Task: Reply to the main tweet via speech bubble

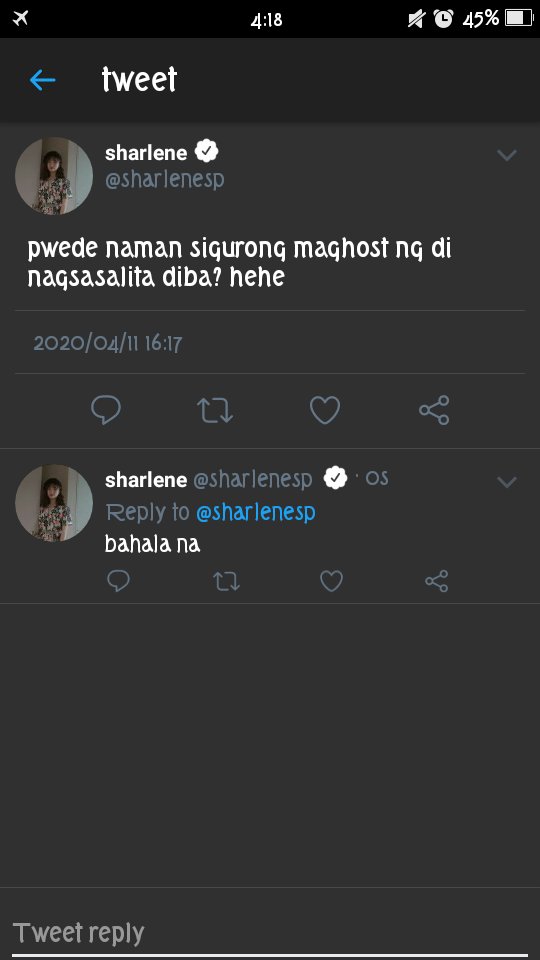Action: (106, 410)
